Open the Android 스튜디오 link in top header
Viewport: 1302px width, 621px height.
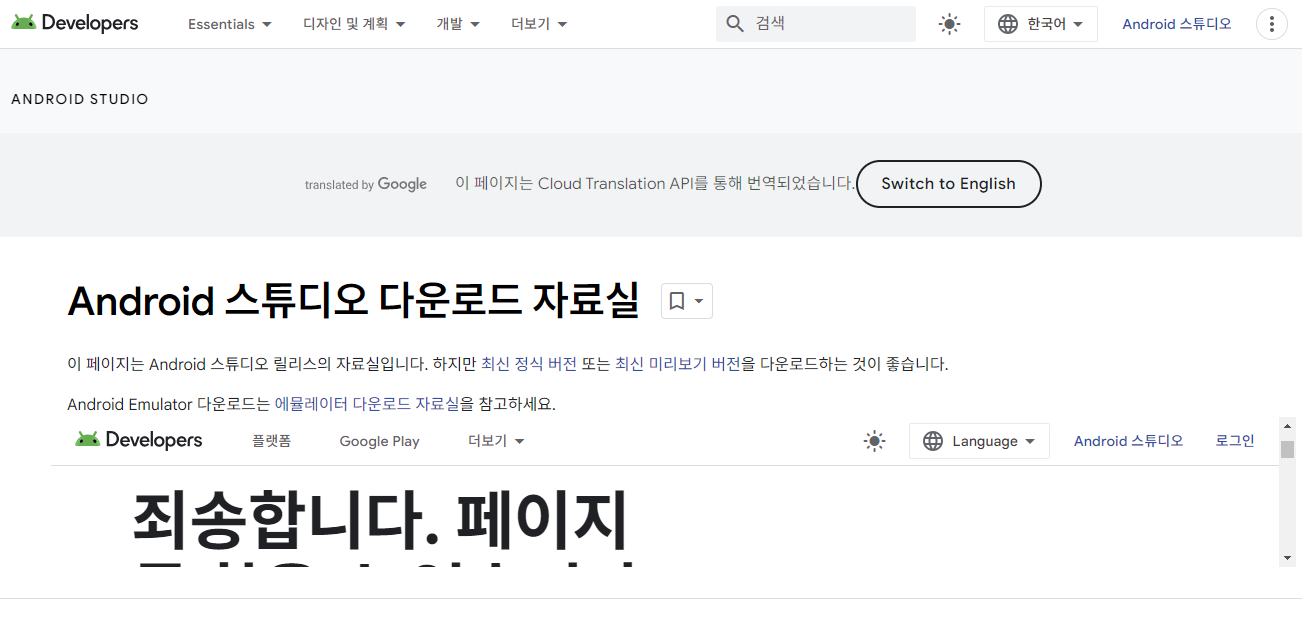[x=1177, y=24]
